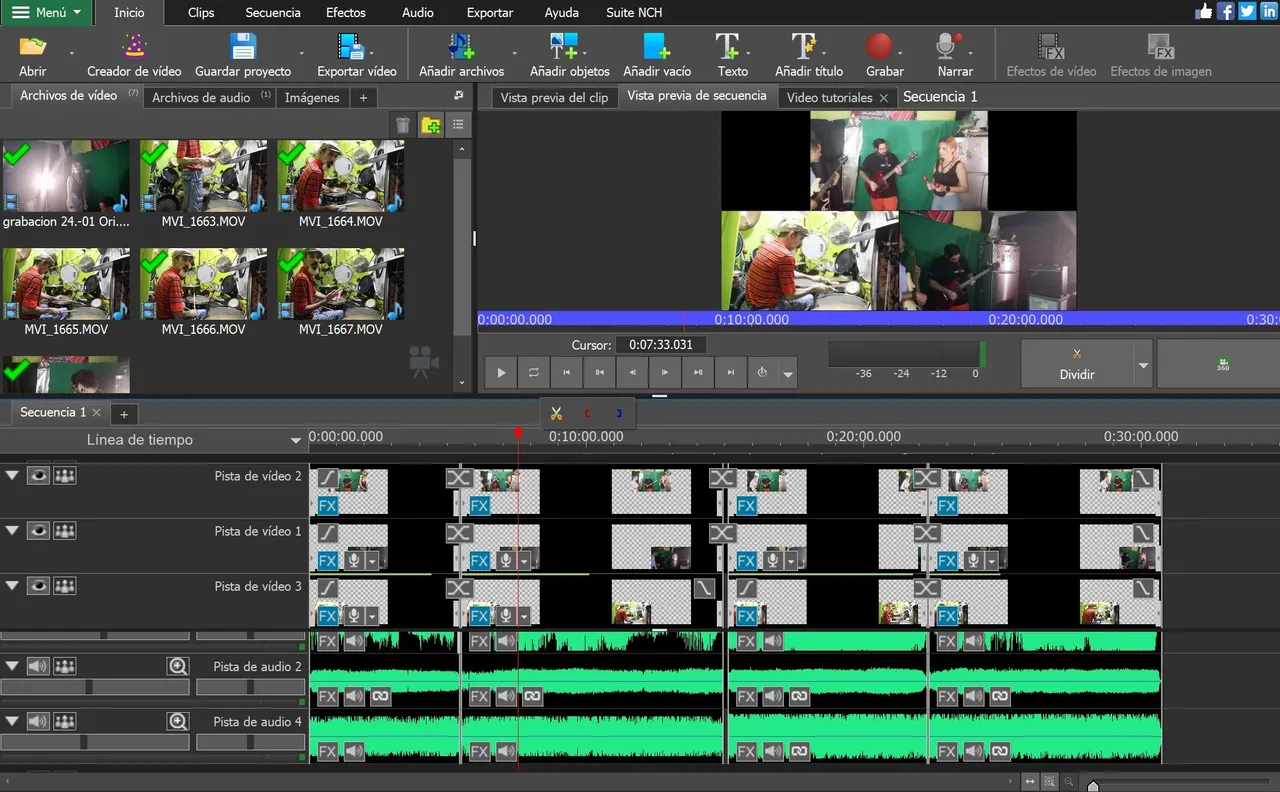This screenshot has width=1280, height=792.
Task: Collapse Pista de vídeo 1 track
Action: 12,531
